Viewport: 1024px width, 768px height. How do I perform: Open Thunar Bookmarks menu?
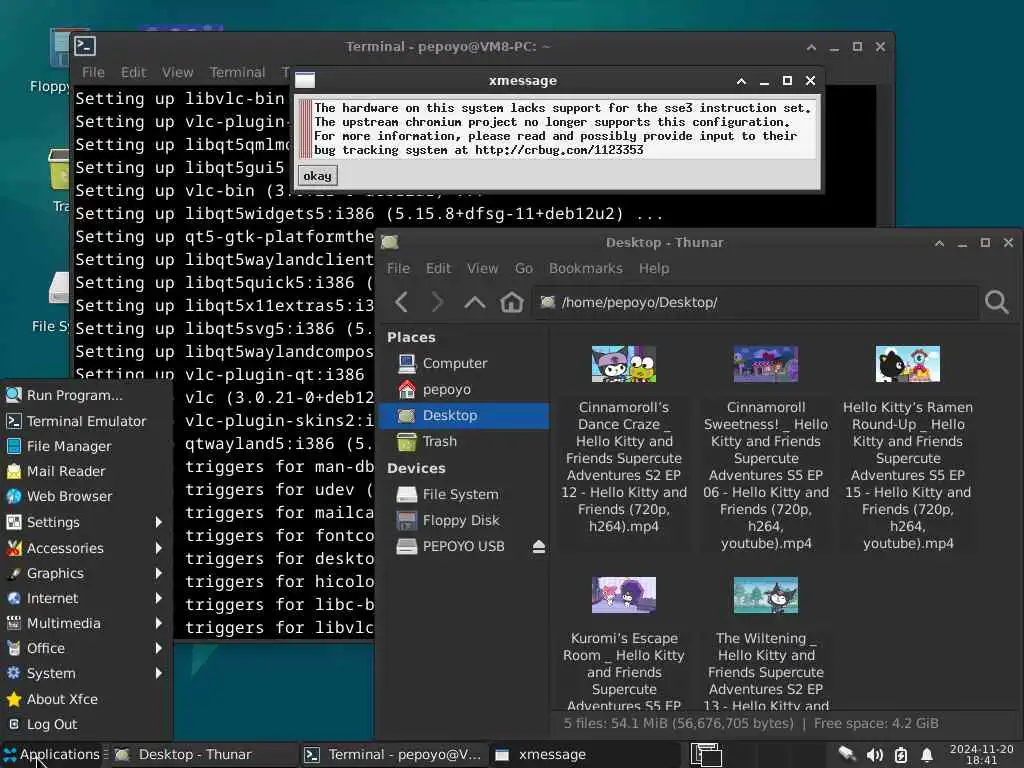(586, 268)
